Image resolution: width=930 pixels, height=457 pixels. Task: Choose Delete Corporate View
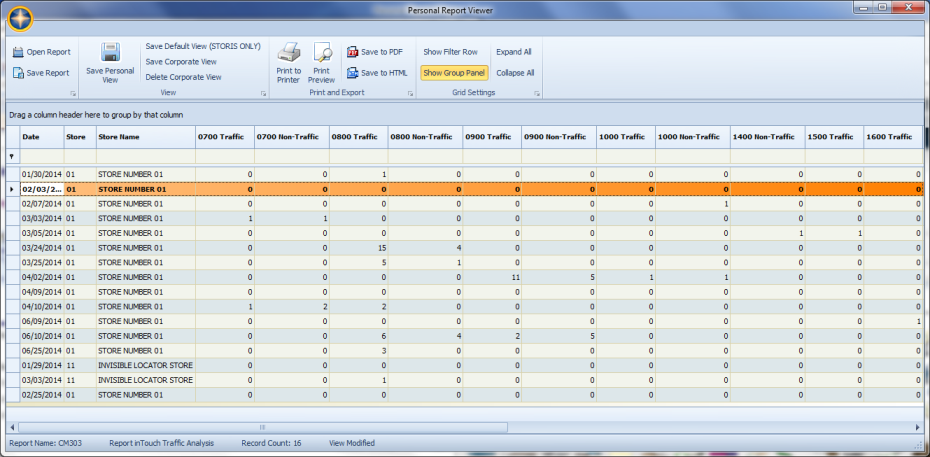tap(183, 76)
